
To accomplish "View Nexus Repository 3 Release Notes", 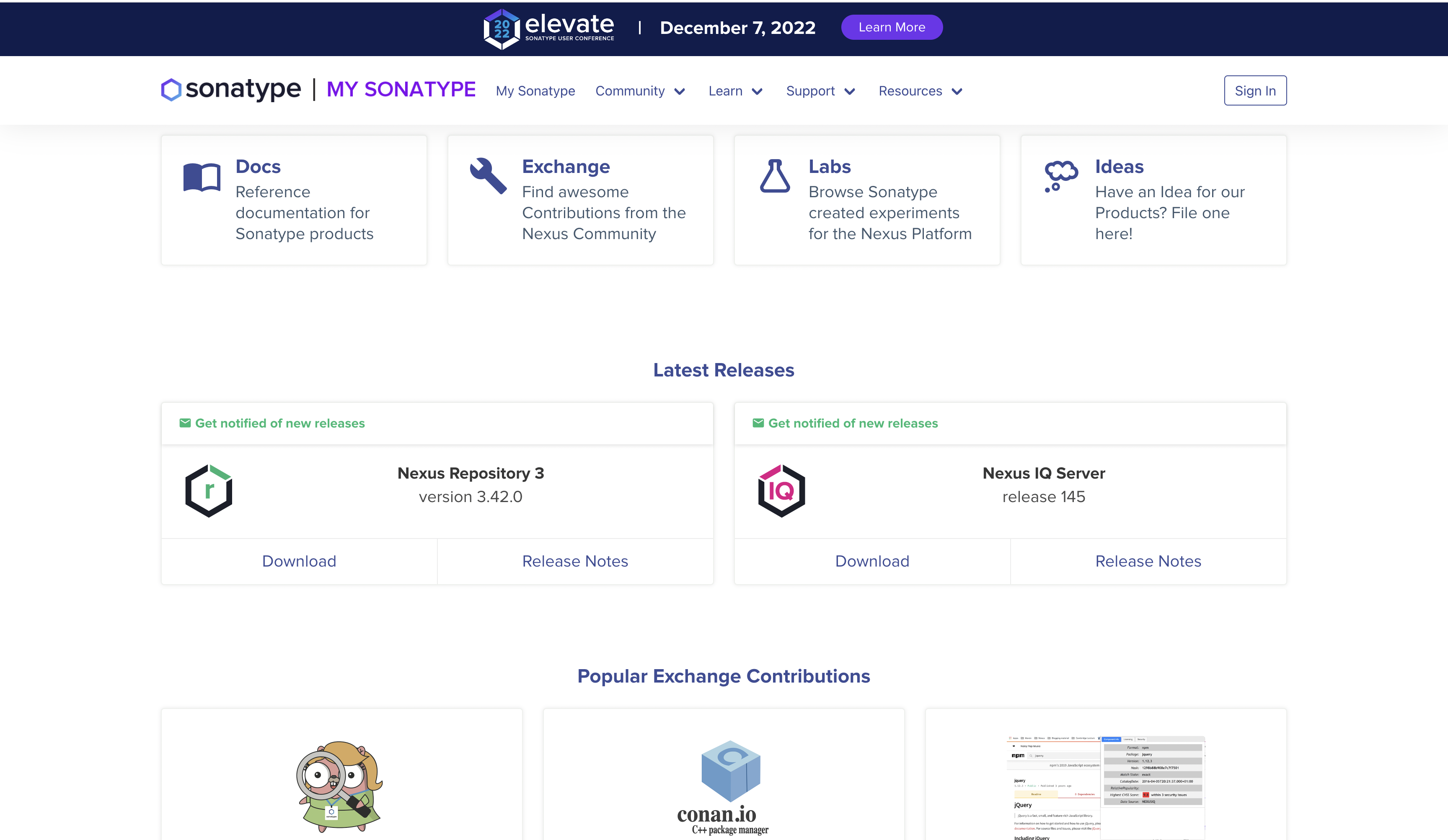I will click(575, 561).
